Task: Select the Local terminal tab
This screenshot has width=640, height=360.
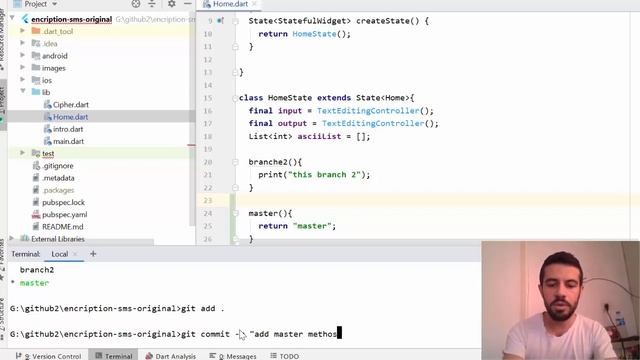Action: click(x=60, y=254)
